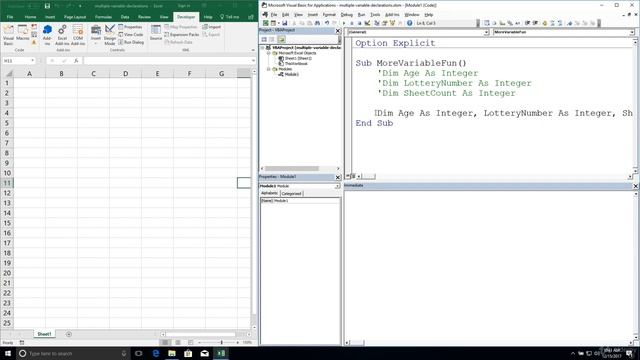The width and height of the screenshot is (640, 360).
Task: Open the Insert menu in VBA editor
Action: pos(313,15)
